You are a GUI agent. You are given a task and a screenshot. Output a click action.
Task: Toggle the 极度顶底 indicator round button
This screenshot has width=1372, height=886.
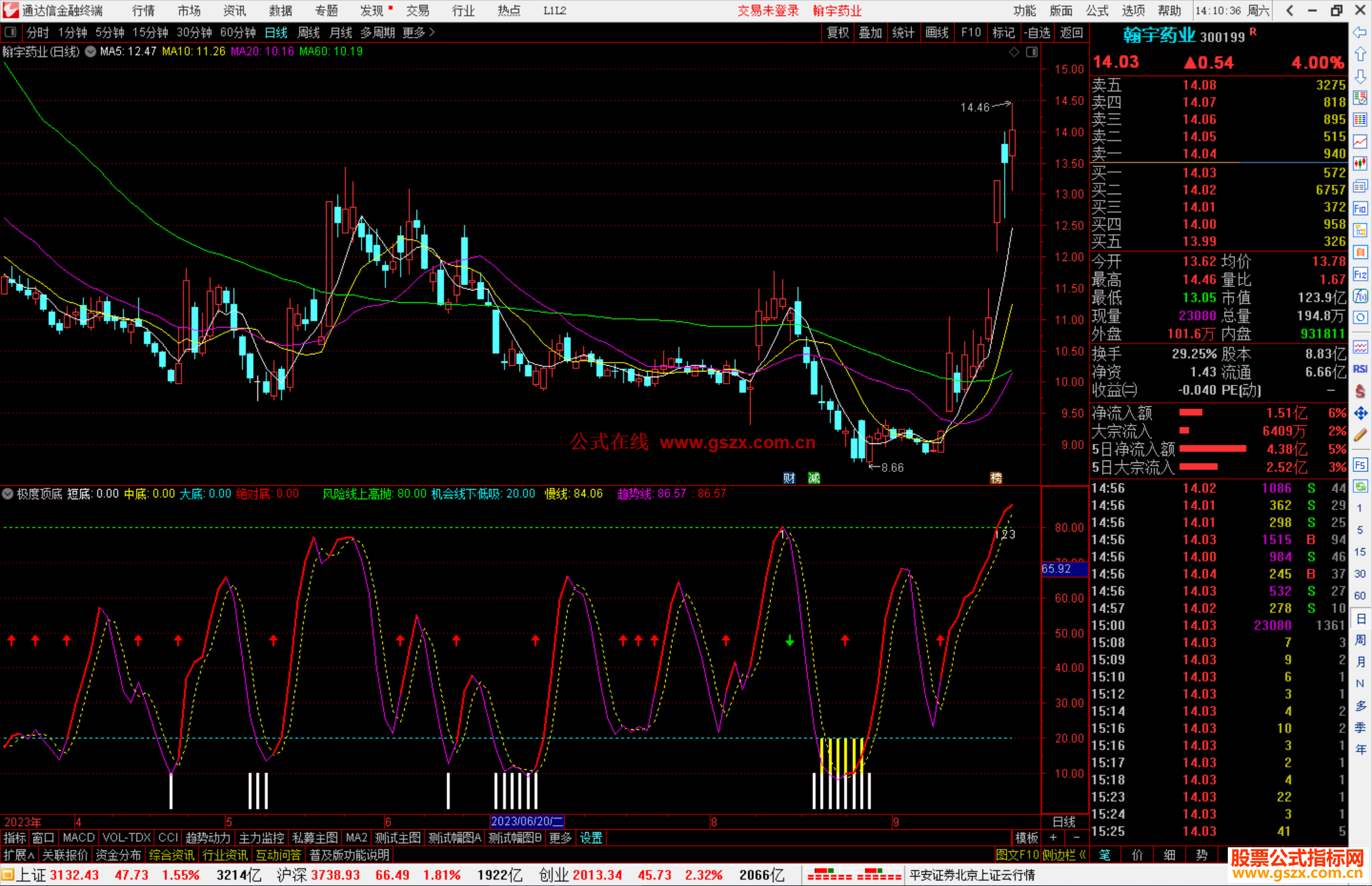point(8,493)
